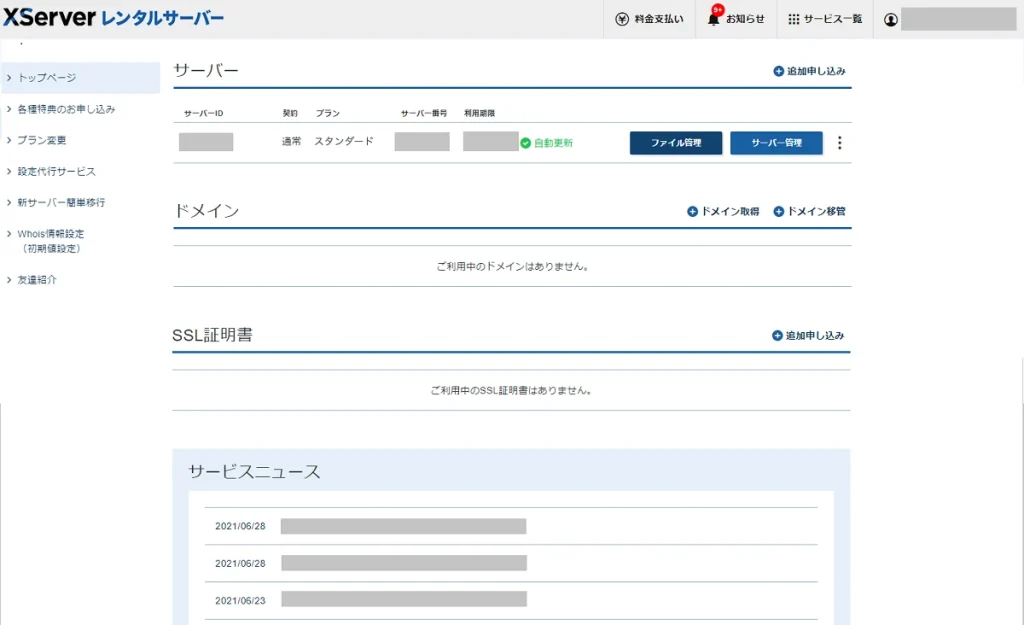Click the chevron next to 各種特典のお申し込み
This screenshot has height=625, width=1024.
8,109
